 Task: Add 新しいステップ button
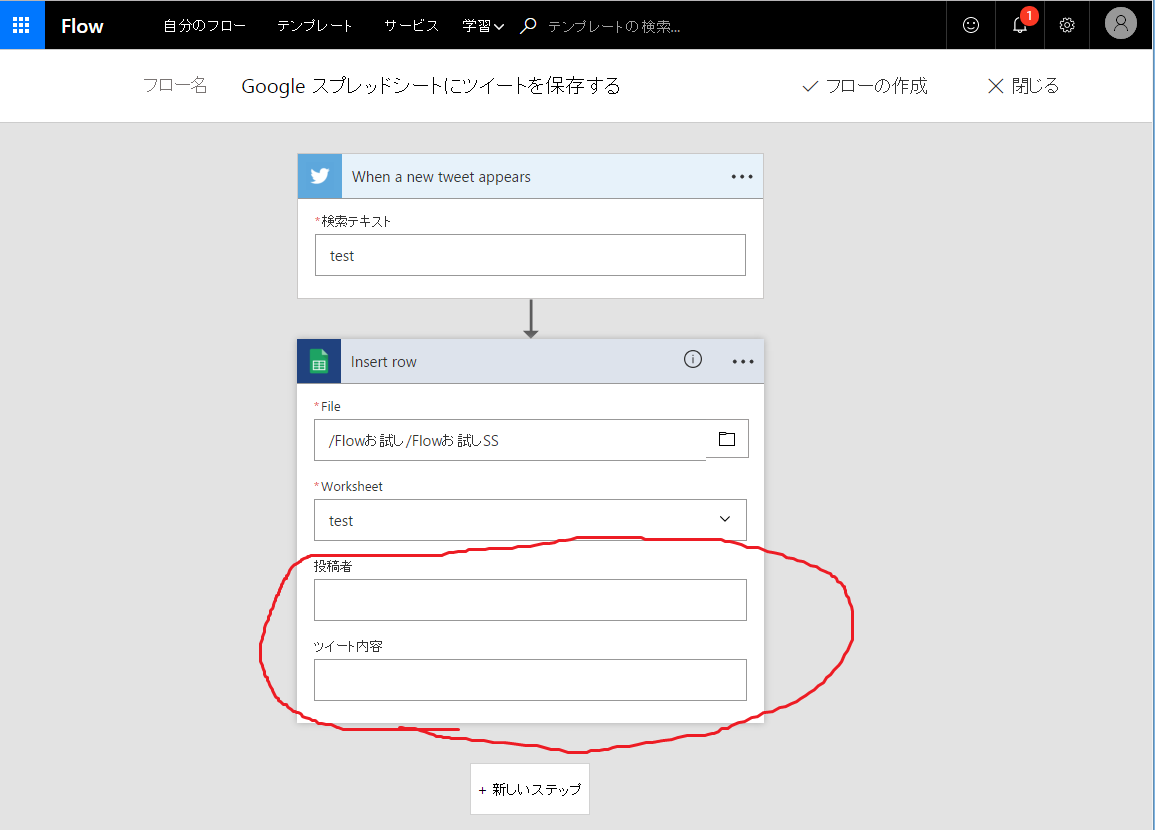point(530,789)
